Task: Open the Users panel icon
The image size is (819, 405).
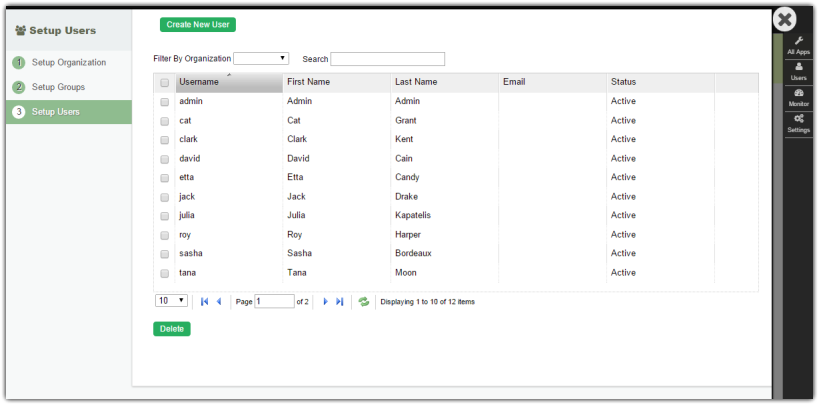Action: (798, 71)
